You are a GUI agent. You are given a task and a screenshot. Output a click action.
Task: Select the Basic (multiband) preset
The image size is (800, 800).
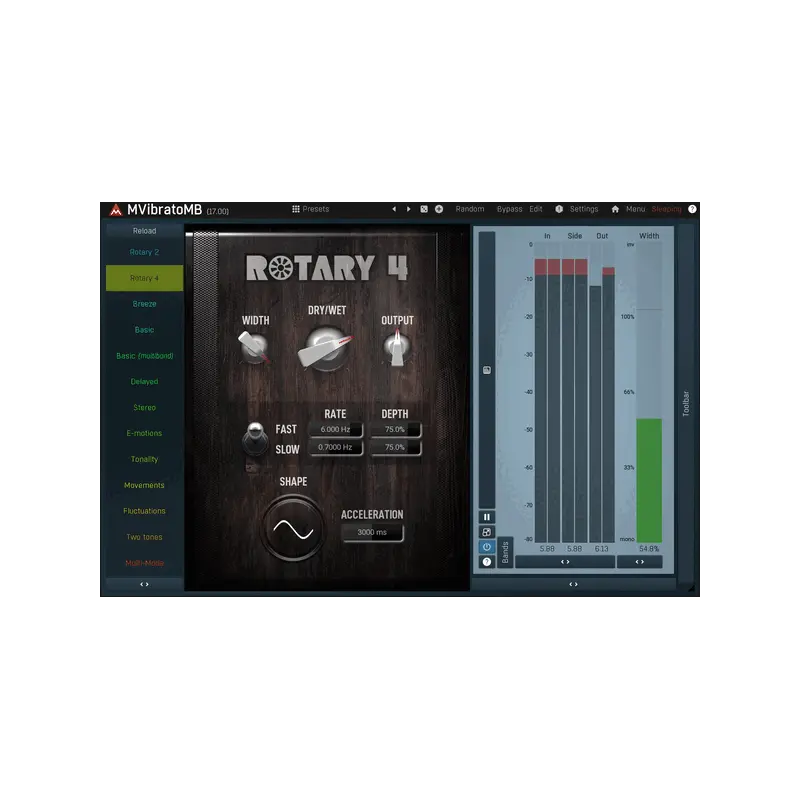(x=144, y=356)
